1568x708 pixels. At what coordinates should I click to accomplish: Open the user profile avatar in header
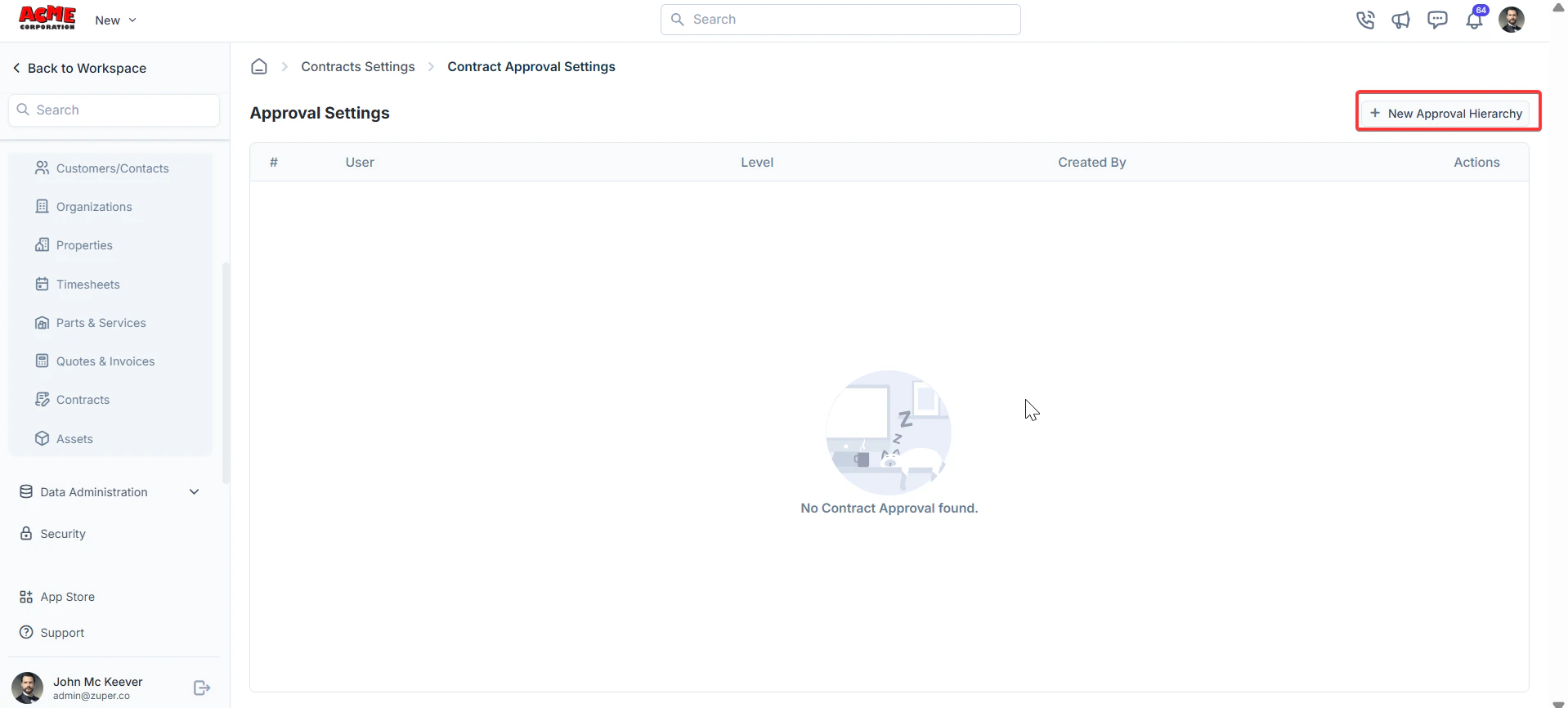pyautogui.click(x=1512, y=20)
